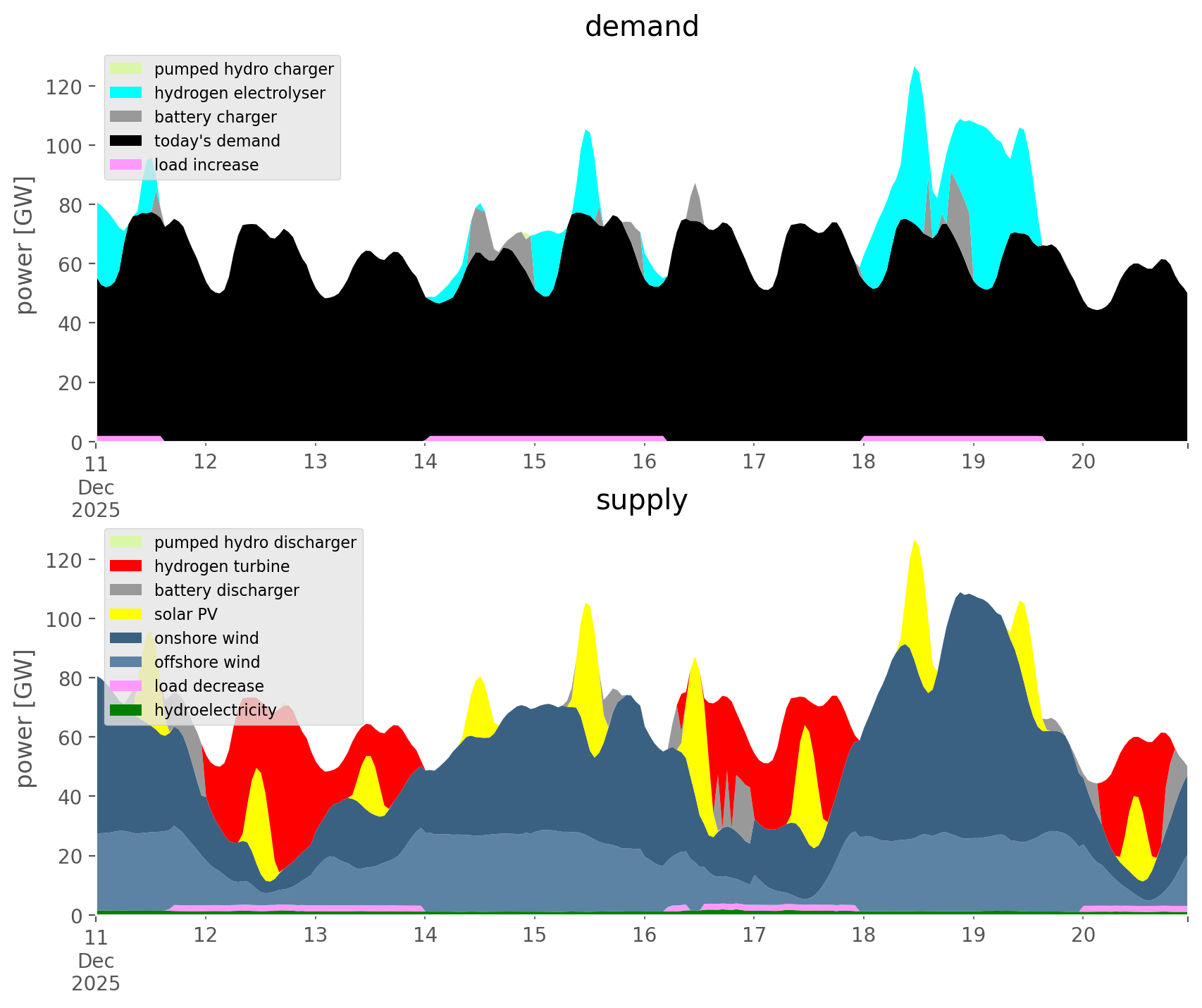Select the green hydroelectricity legend swatch
The width and height of the screenshot is (1202, 1008).
126,710
